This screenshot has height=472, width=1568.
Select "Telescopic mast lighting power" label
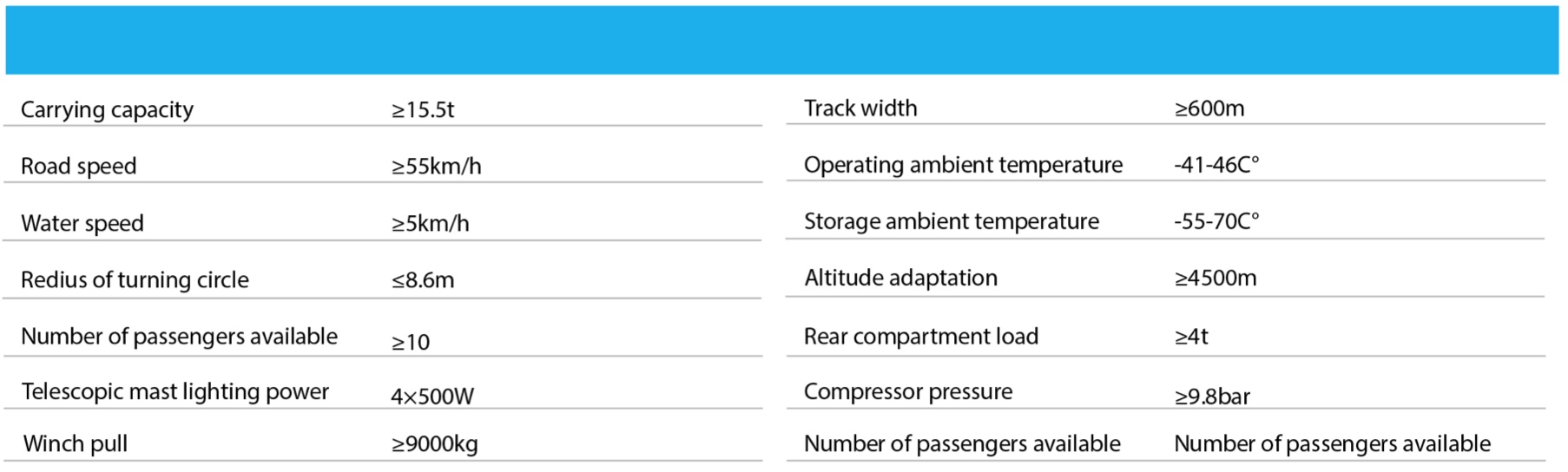tap(175, 392)
